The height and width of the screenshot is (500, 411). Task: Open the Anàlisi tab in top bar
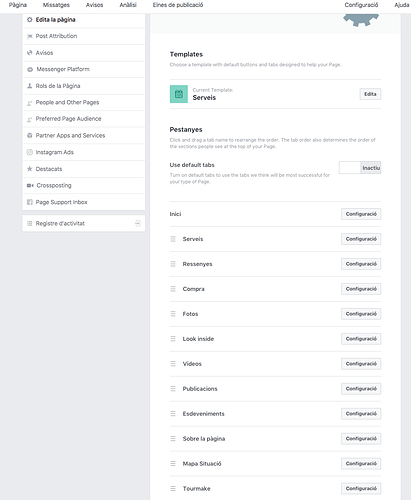[x=128, y=5]
